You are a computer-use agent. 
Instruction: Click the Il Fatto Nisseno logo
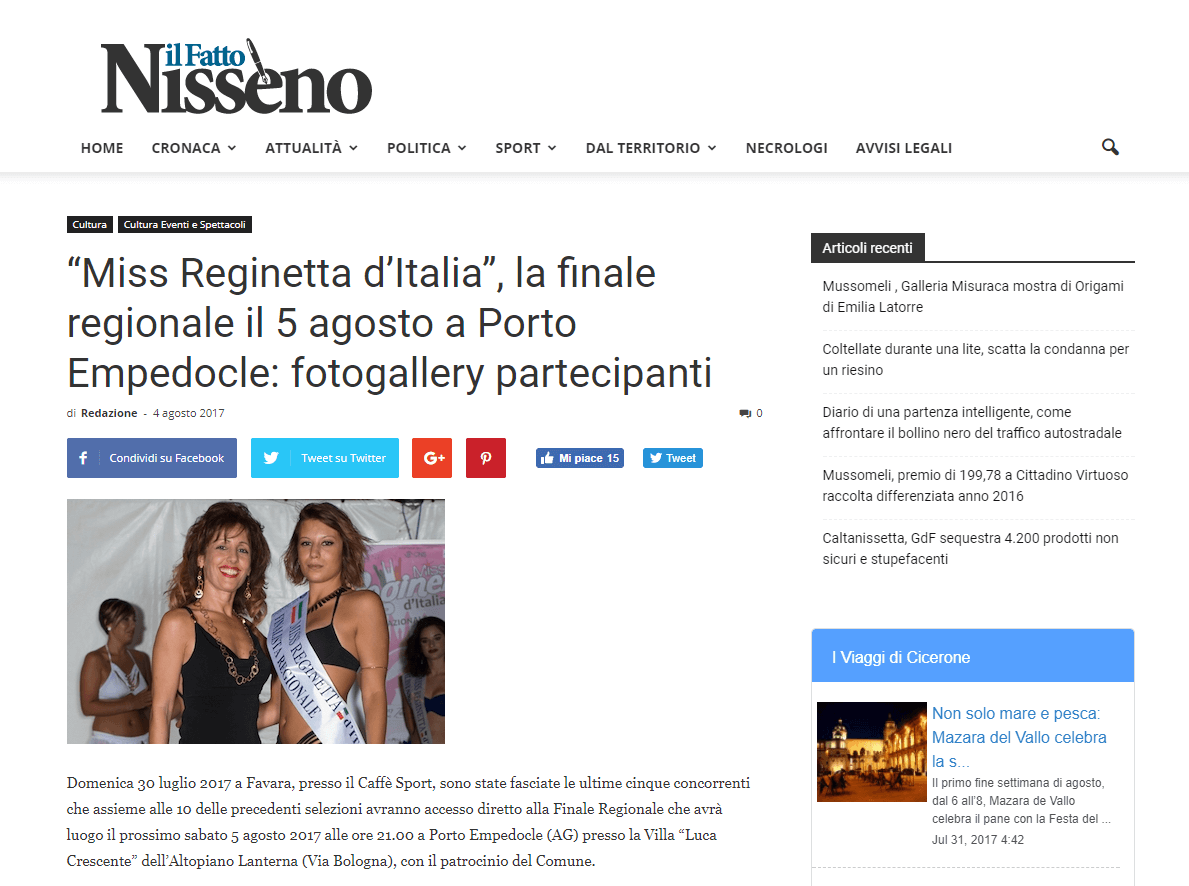click(x=237, y=77)
